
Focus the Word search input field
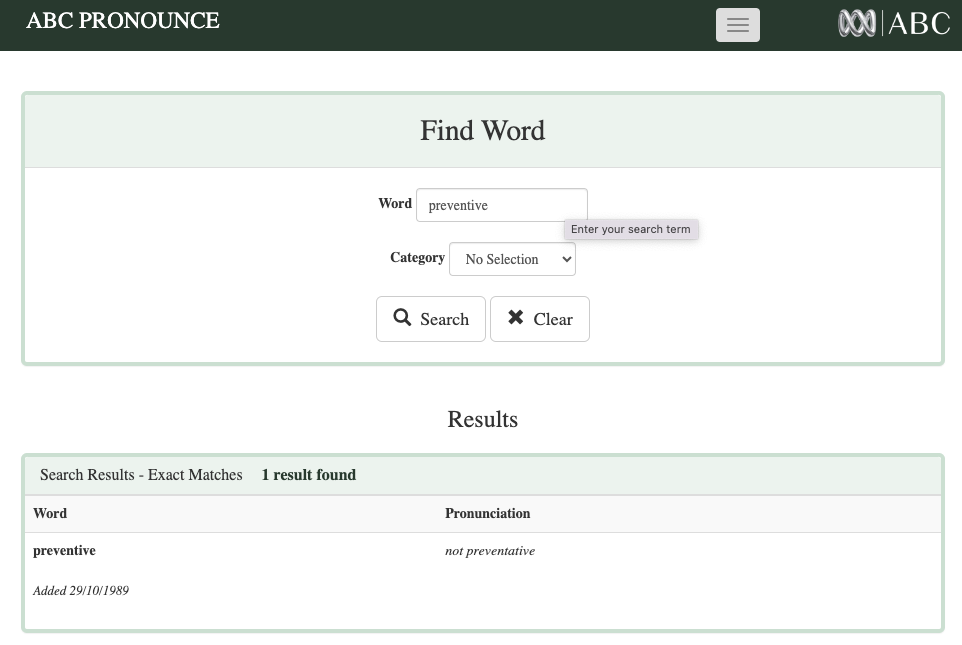[x=501, y=205]
